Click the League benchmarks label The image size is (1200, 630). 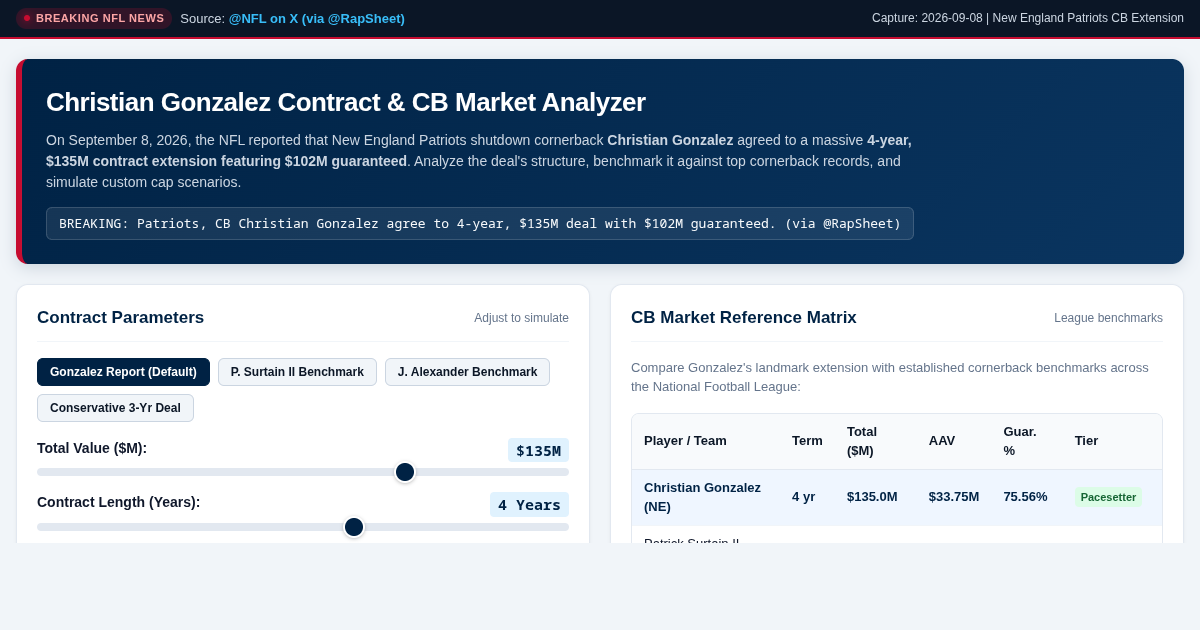(1108, 318)
